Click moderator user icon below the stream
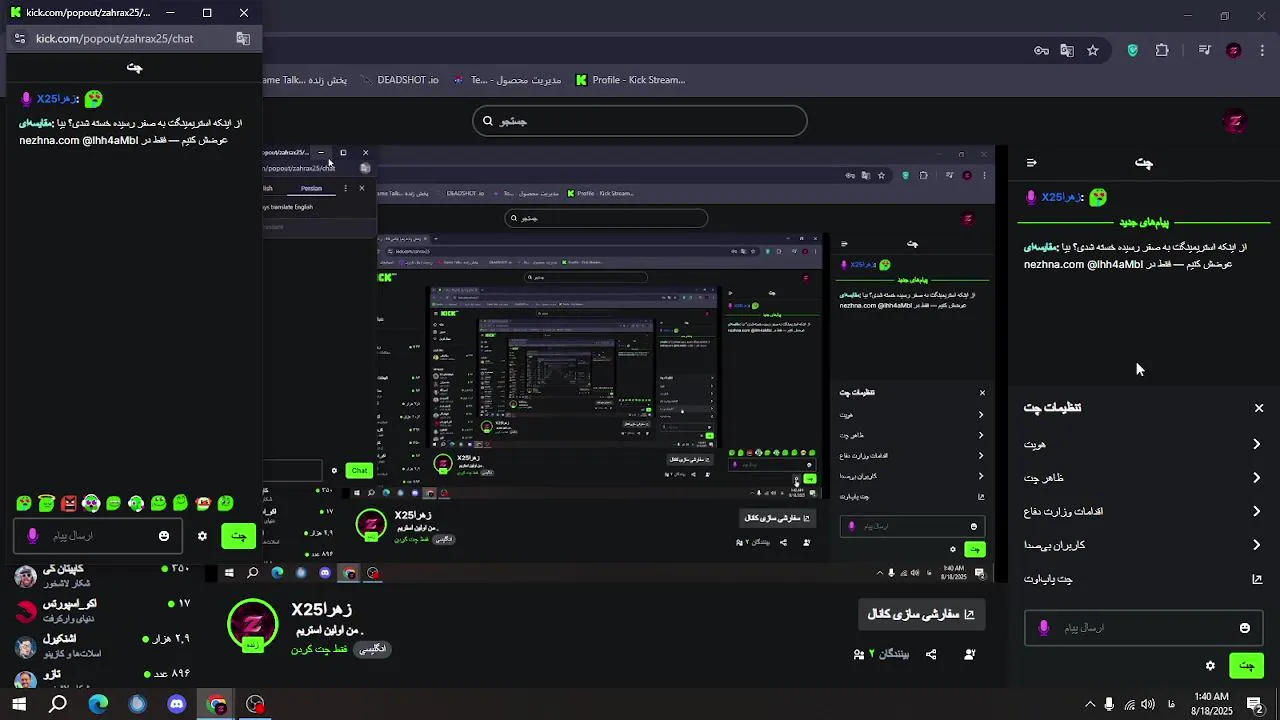 [x=969, y=654]
